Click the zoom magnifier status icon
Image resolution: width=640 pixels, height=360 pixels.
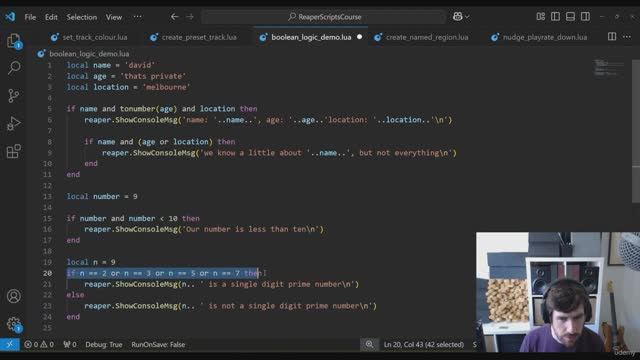click(x=369, y=344)
